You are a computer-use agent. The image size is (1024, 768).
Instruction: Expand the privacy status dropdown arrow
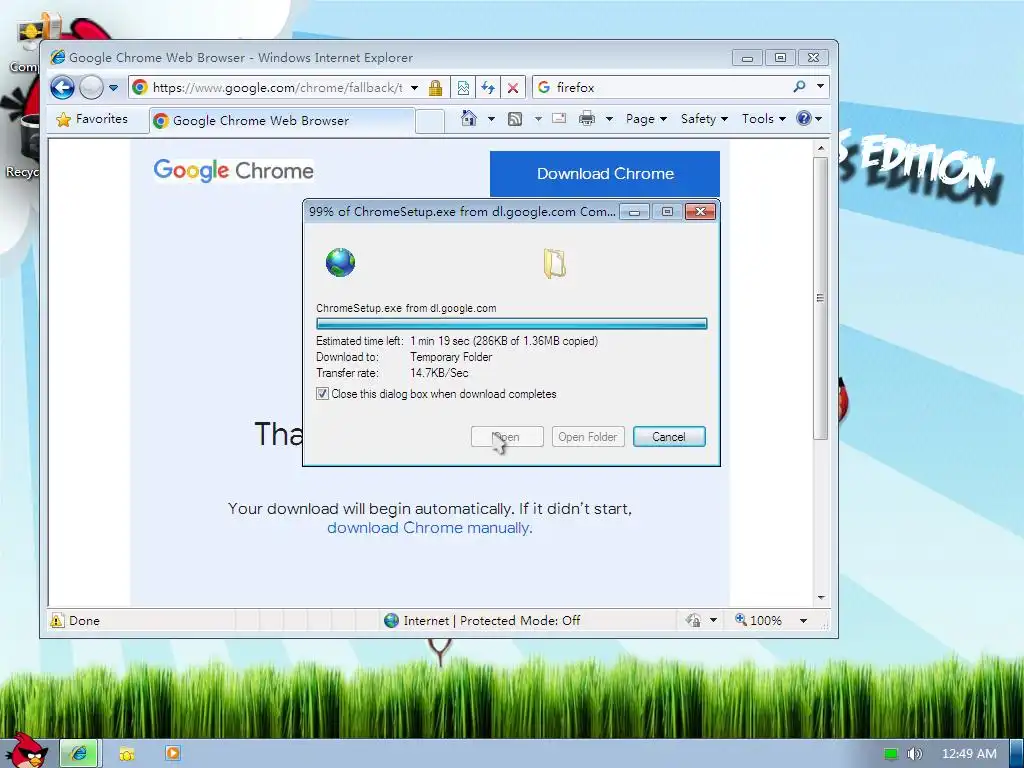pos(713,620)
